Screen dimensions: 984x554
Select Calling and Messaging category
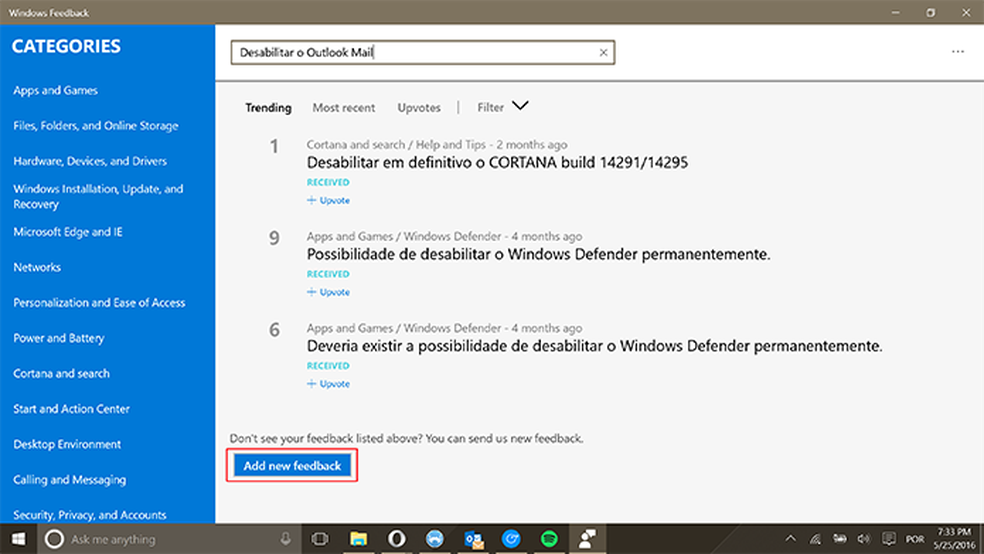(x=69, y=480)
